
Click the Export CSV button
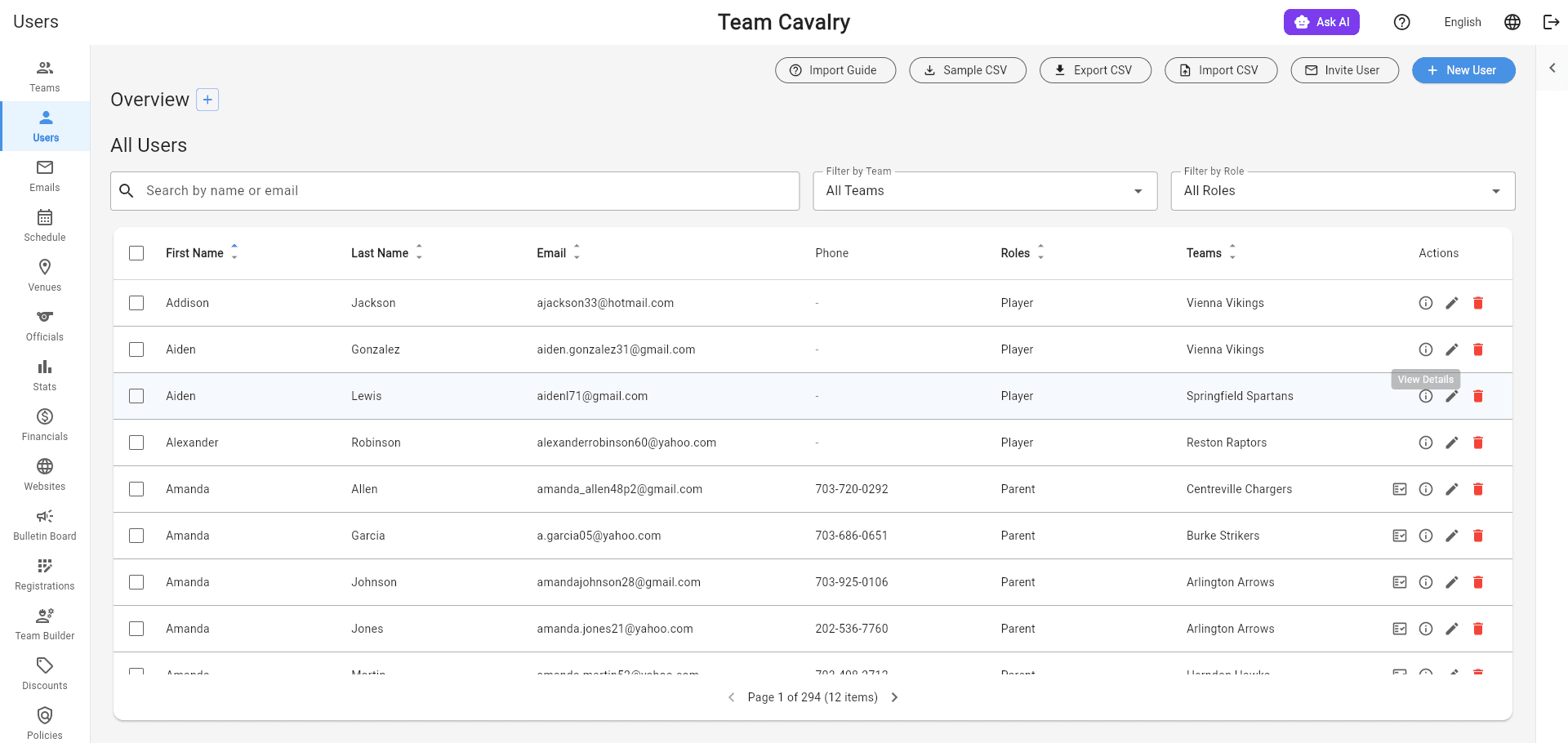[1095, 70]
